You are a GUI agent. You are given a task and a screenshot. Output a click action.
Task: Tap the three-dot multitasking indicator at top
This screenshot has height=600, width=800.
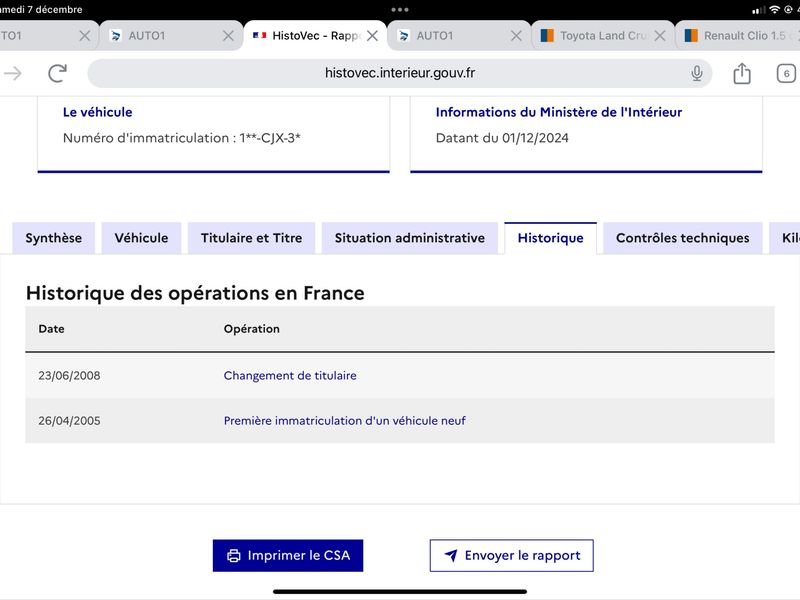coord(400,10)
